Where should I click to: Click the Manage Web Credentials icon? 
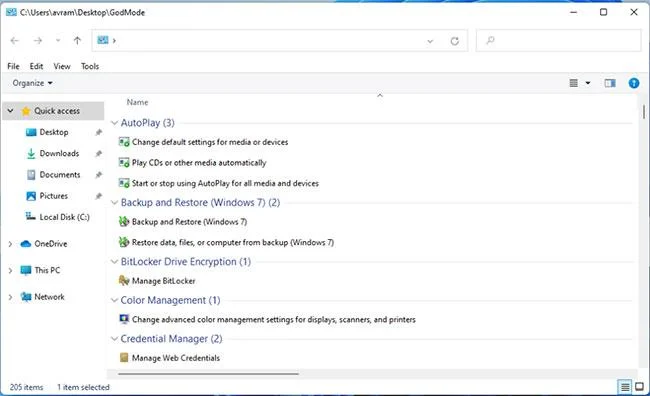pyautogui.click(x=124, y=357)
